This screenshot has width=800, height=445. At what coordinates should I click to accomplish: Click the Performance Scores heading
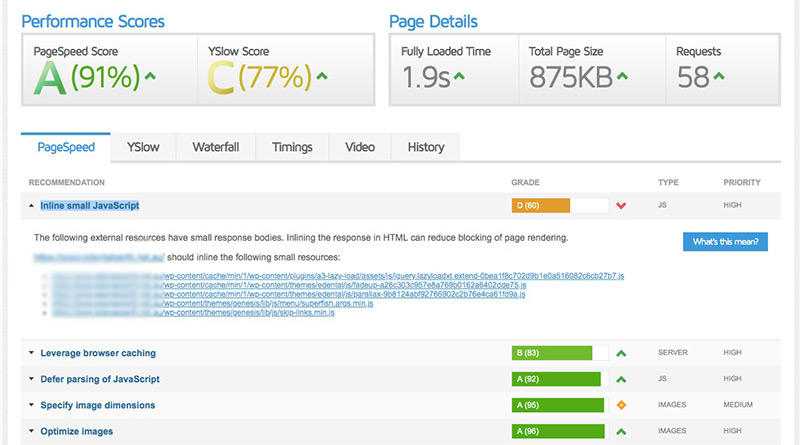pos(93,21)
